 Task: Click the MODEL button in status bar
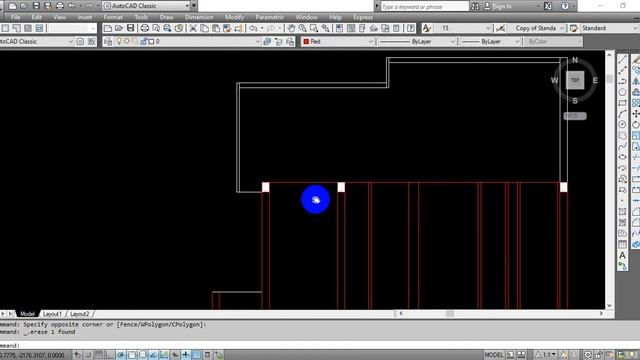[x=493, y=355]
